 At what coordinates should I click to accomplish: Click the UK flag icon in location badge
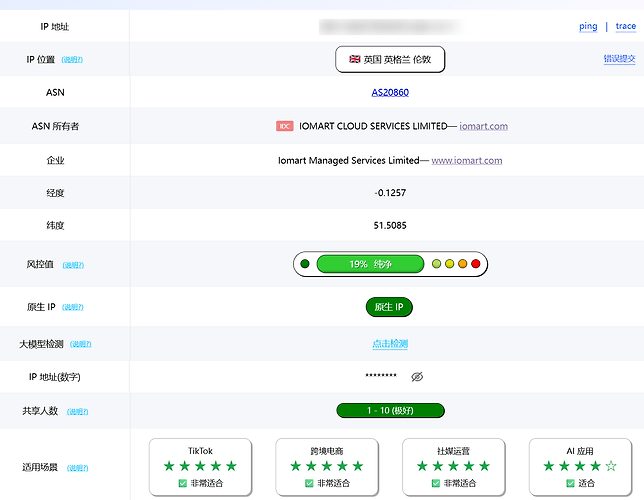tap(354, 59)
